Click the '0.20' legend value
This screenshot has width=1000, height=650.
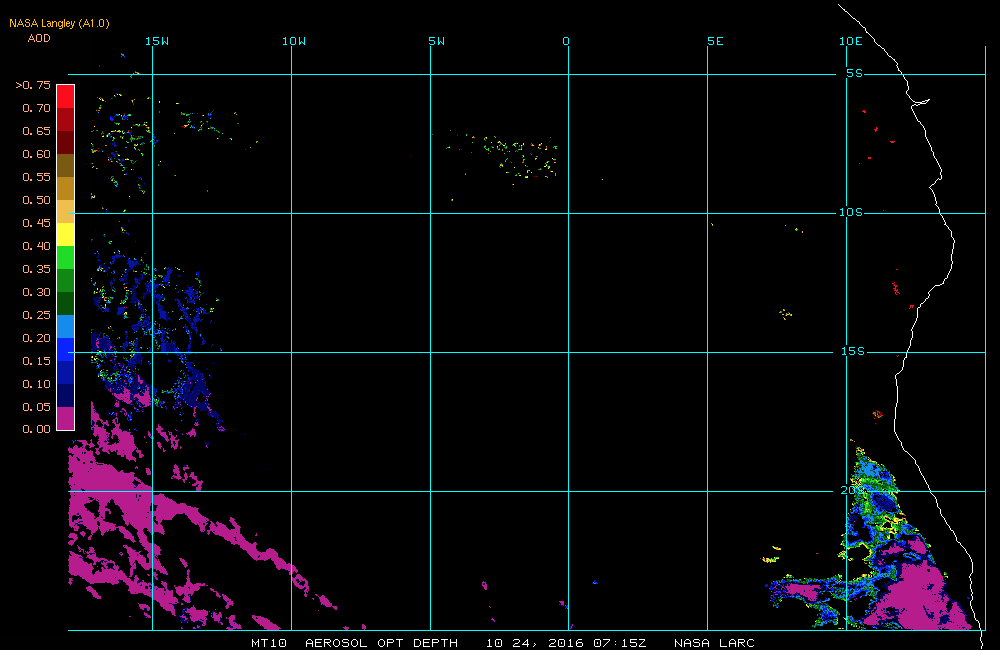click(x=36, y=338)
